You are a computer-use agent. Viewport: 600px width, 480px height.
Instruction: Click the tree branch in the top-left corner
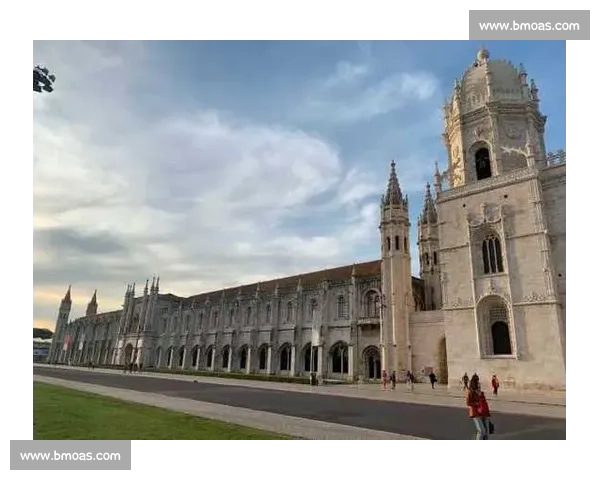coord(42,79)
